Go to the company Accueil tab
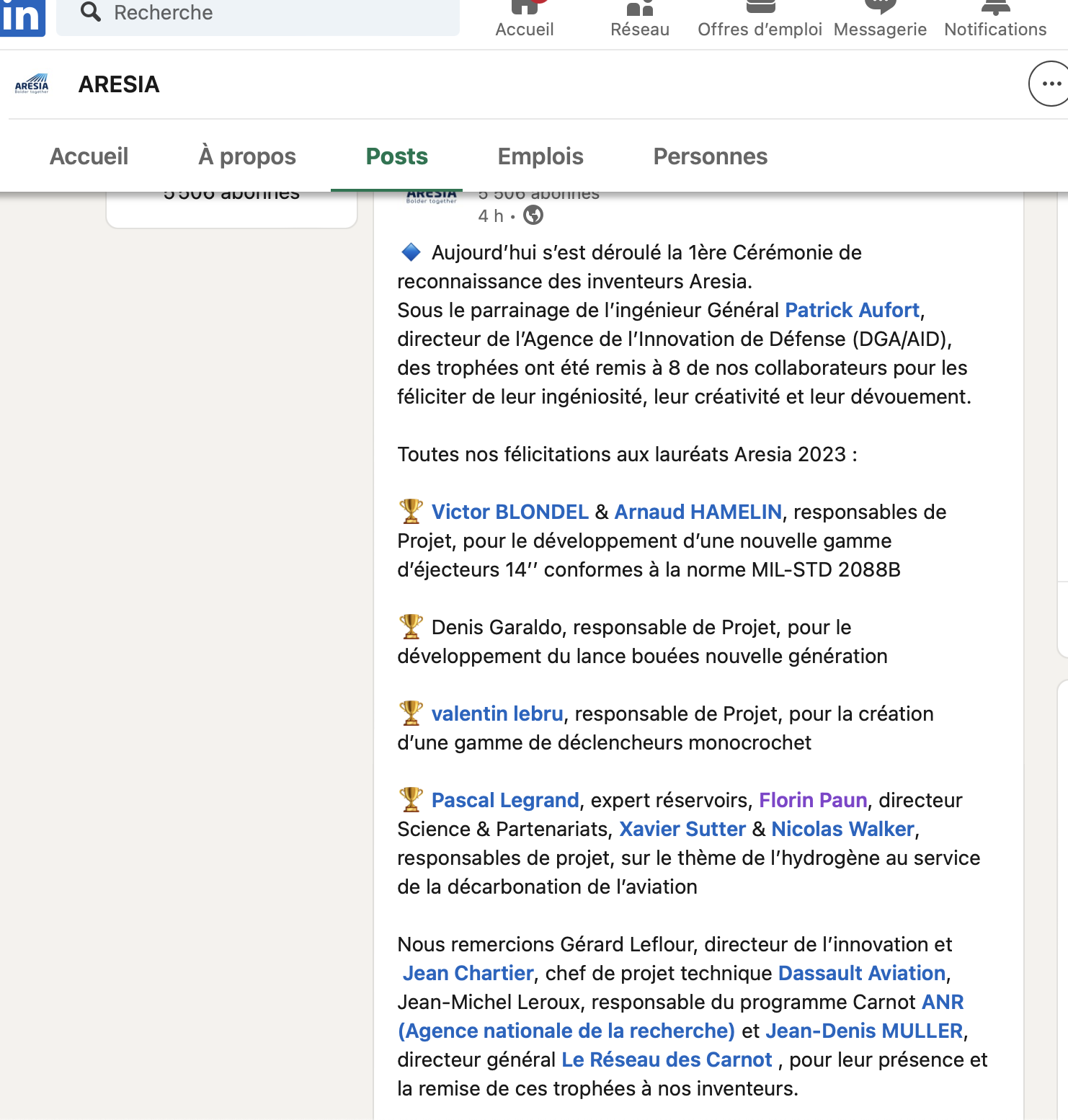 coord(89,156)
